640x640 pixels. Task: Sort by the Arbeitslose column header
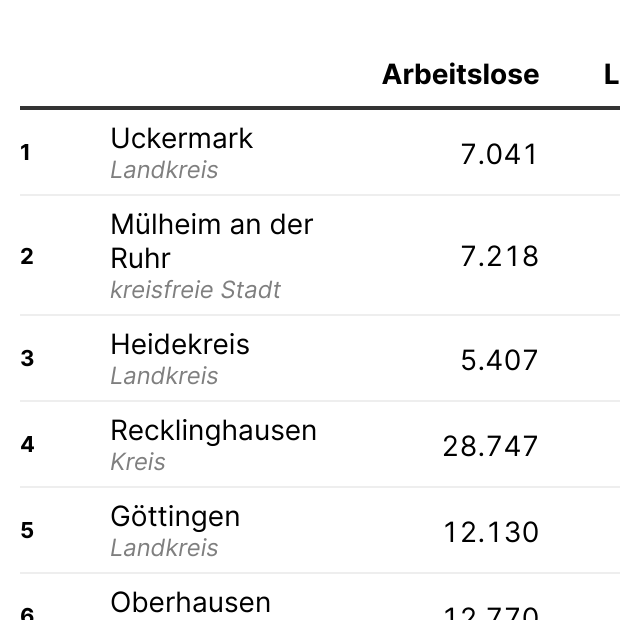coord(460,75)
